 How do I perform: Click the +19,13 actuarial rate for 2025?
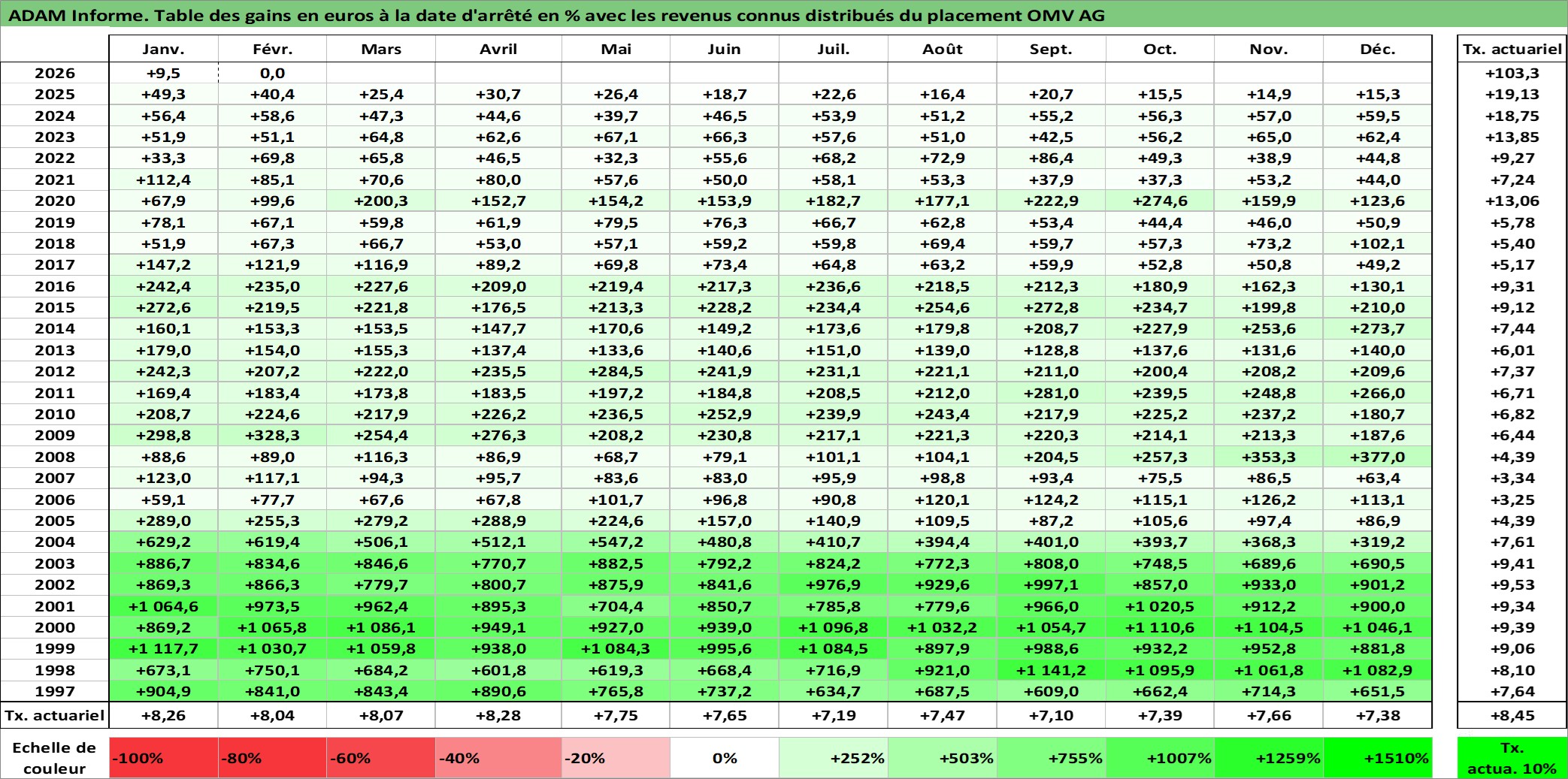(1512, 94)
